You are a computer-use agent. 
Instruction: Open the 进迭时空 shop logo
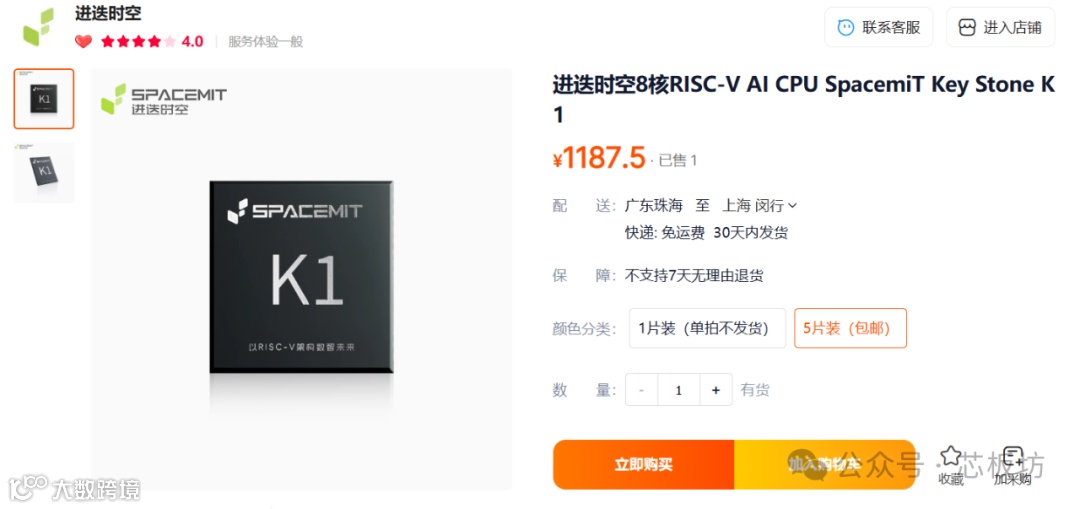[x=38, y=27]
